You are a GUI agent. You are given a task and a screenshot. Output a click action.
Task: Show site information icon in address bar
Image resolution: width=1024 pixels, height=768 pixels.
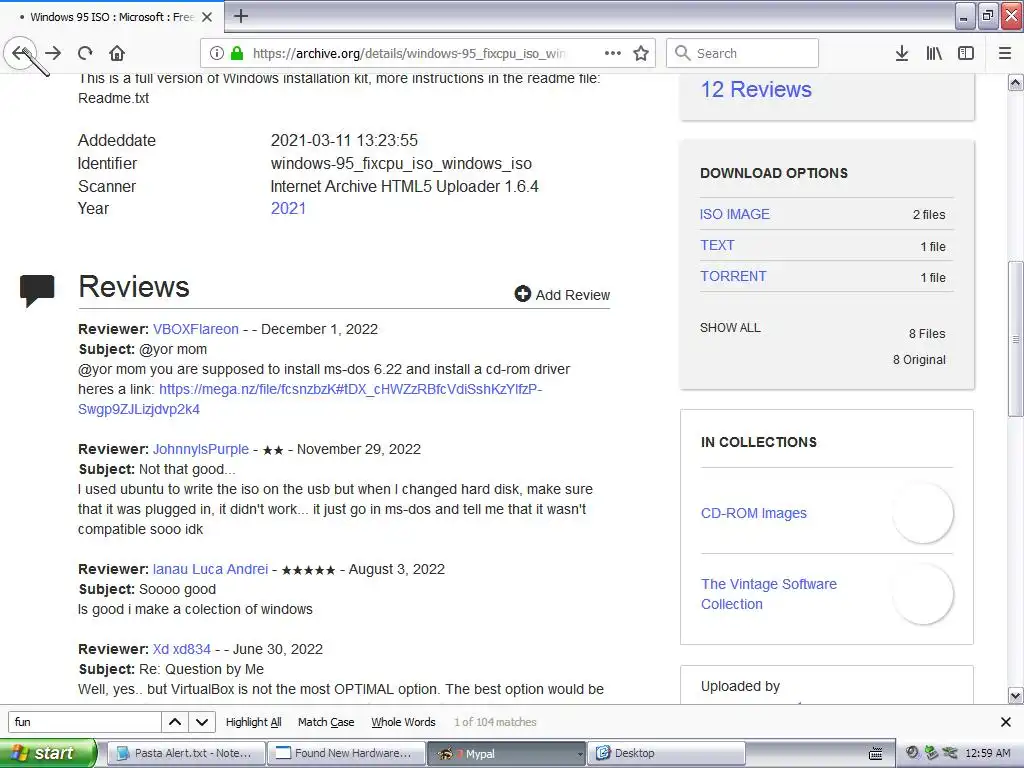click(217, 53)
